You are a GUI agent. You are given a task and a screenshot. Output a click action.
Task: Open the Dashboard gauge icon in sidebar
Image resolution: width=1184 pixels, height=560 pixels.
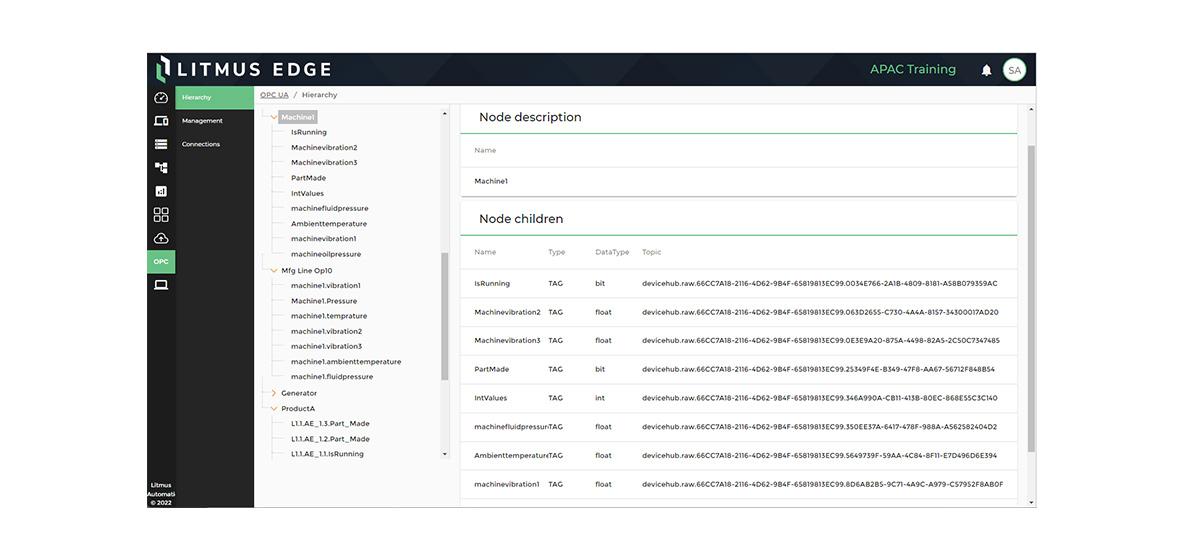[x=161, y=97]
